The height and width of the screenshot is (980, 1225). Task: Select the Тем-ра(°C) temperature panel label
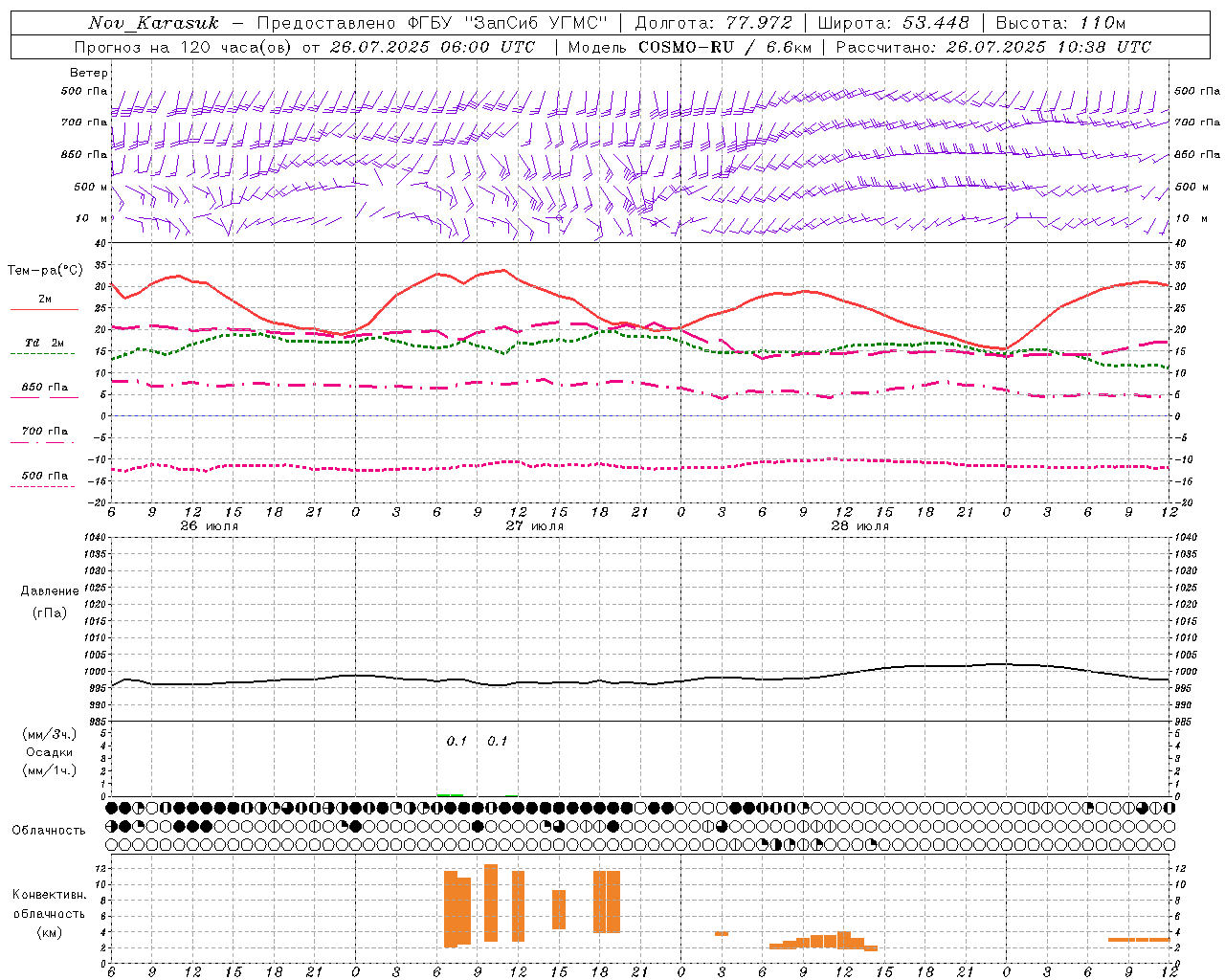pyautogui.click(x=45, y=271)
